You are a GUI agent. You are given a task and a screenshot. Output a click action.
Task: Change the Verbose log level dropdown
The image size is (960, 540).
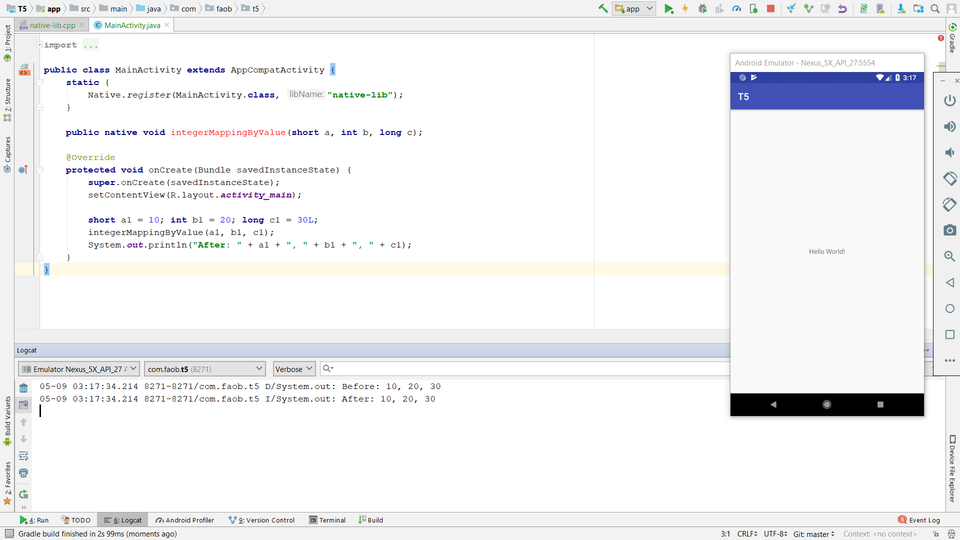coord(294,369)
